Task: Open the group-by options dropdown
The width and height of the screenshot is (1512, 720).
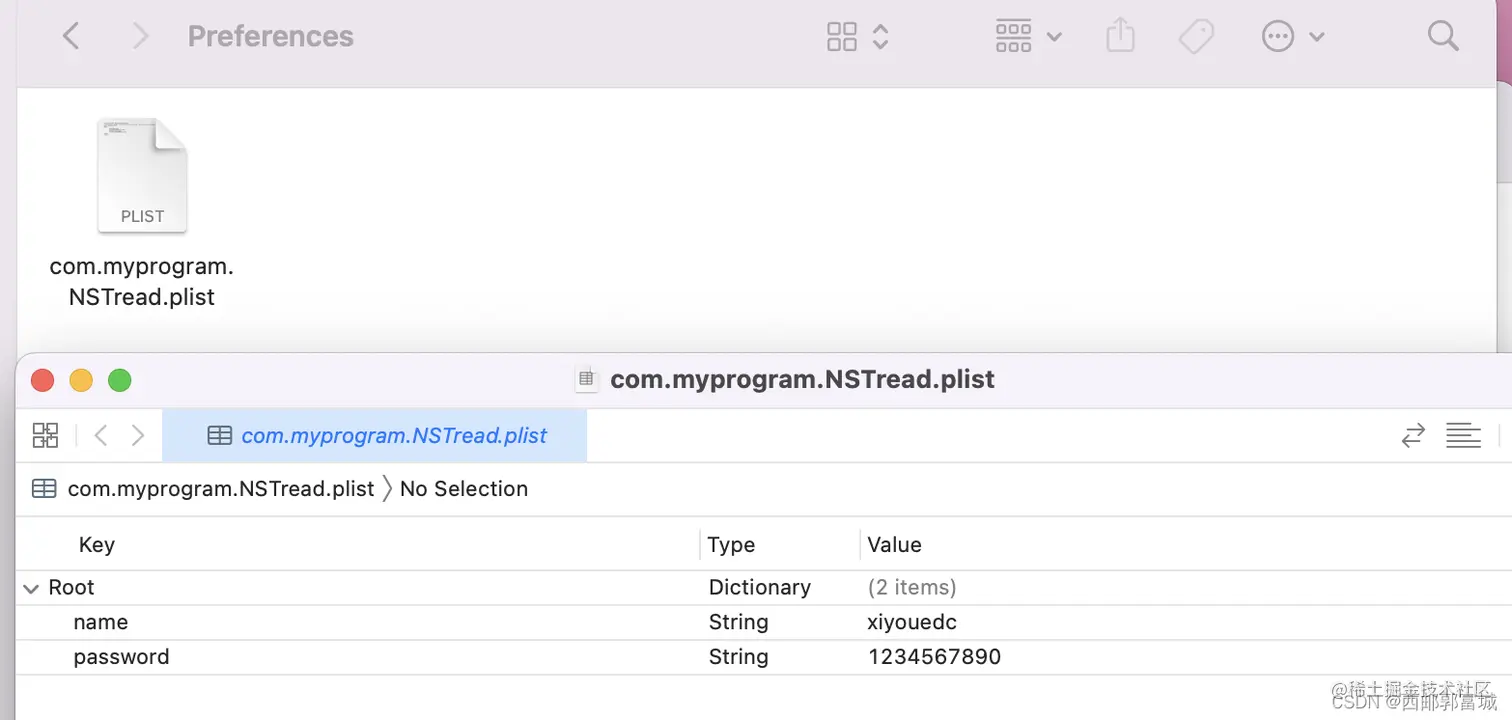Action: pos(1028,37)
